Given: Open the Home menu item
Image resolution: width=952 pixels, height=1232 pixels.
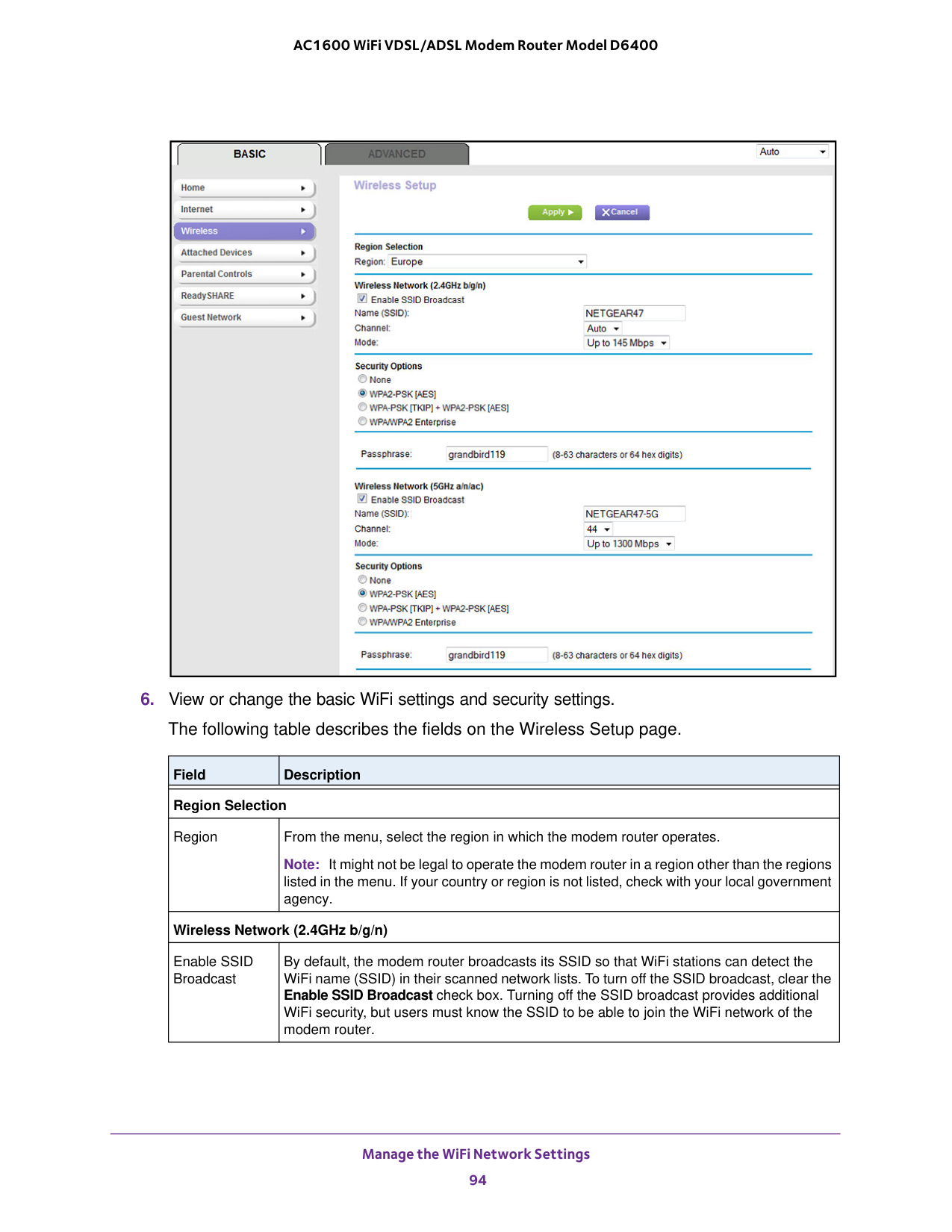Looking at the screenshot, I should pyautogui.click(x=243, y=188).
